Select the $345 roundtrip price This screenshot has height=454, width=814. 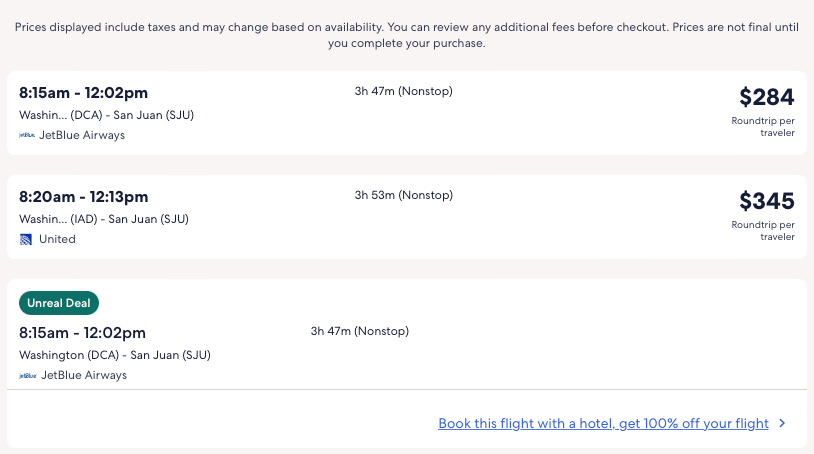pyautogui.click(x=766, y=201)
